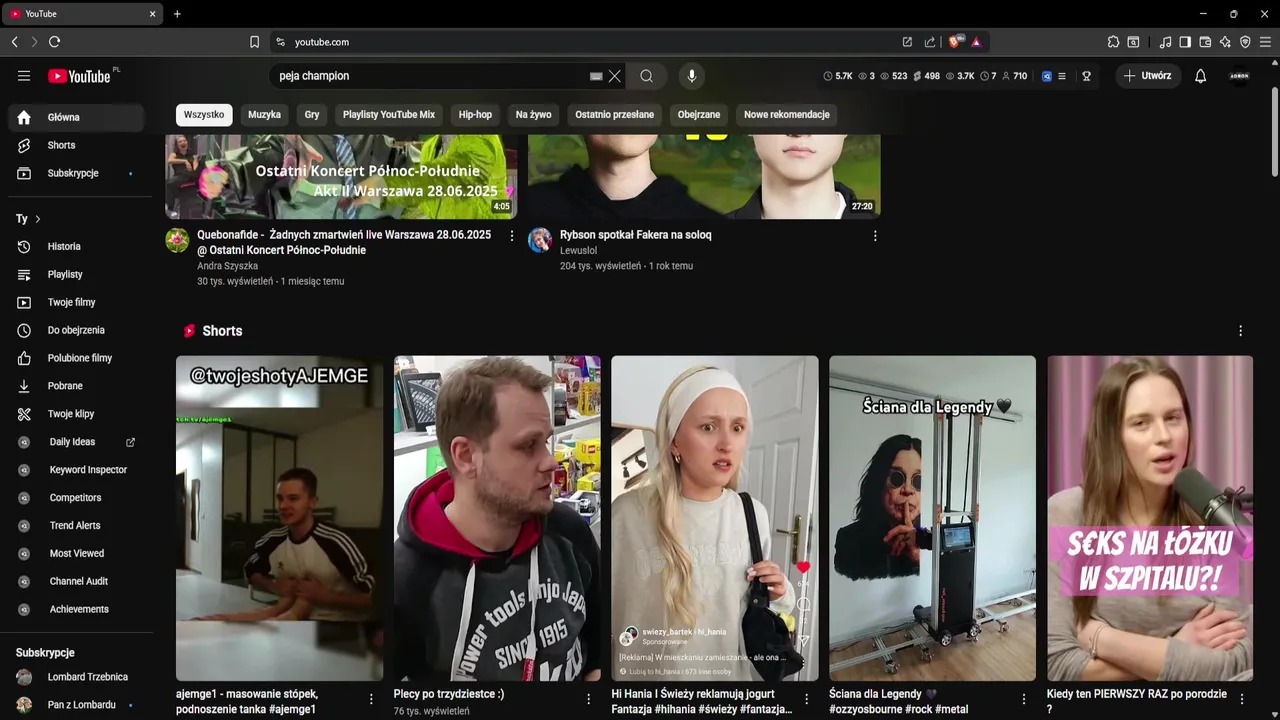Open Twoje klipy
The image size is (1280, 720).
coord(78,414)
